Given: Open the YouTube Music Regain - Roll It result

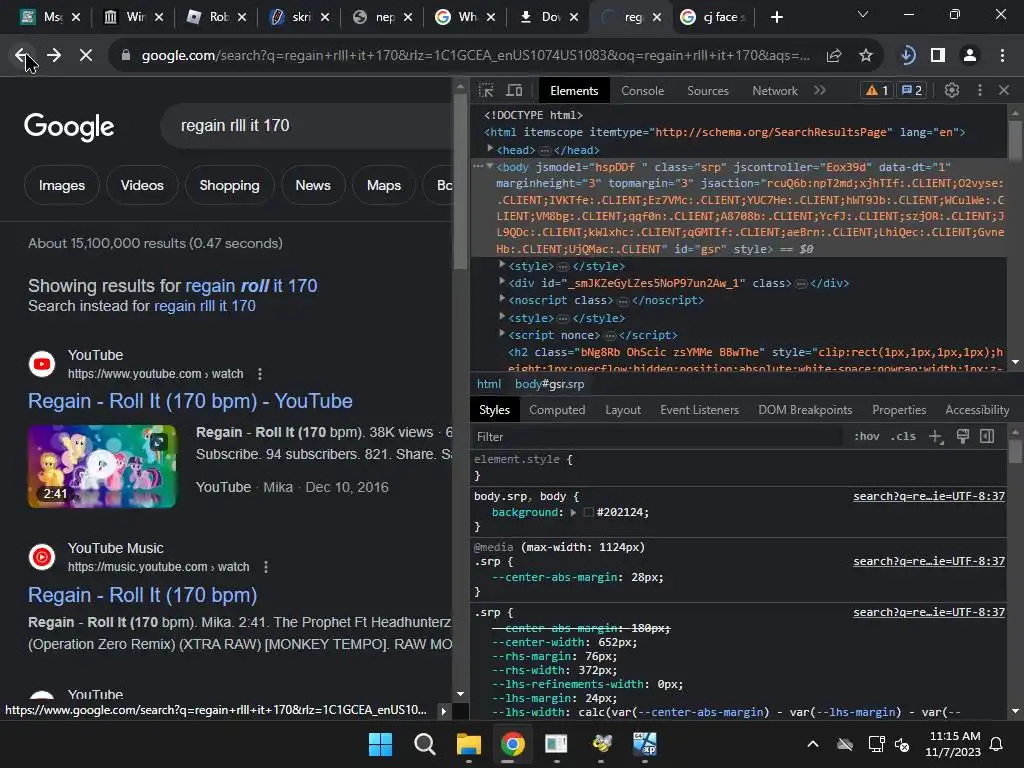Looking at the screenshot, I should pos(142,595).
